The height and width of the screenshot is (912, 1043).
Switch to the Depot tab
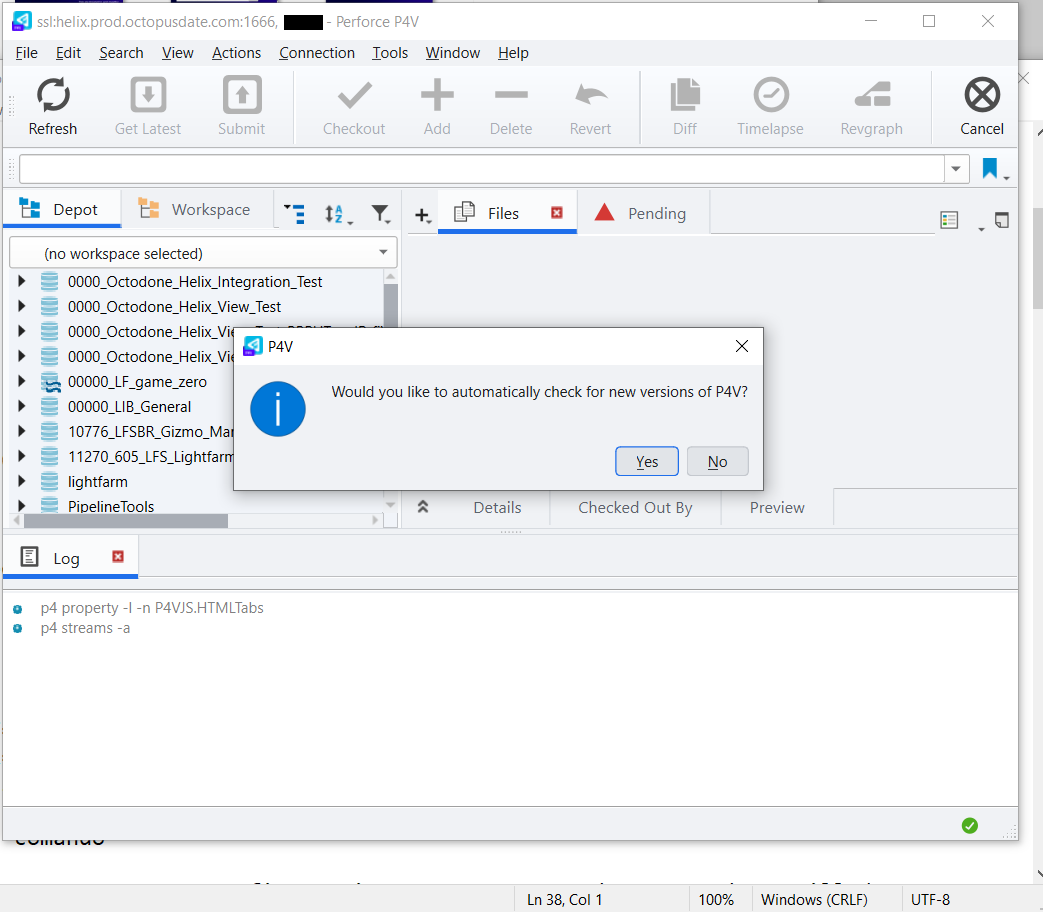click(x=62, y=210)
